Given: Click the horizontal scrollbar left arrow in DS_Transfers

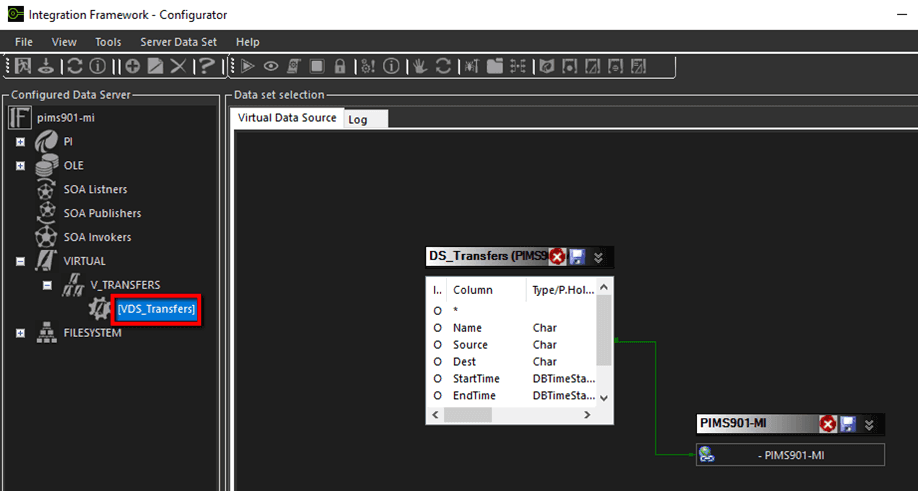Looking at the screenshot, I should pos(435,414).
